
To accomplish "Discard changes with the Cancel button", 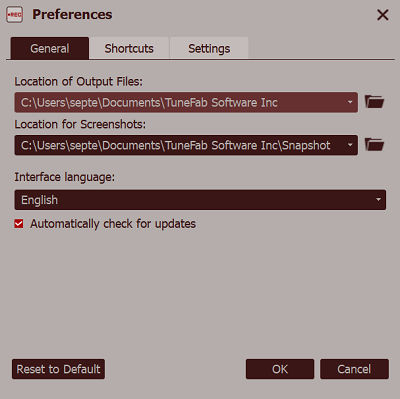I will (354, 369).
